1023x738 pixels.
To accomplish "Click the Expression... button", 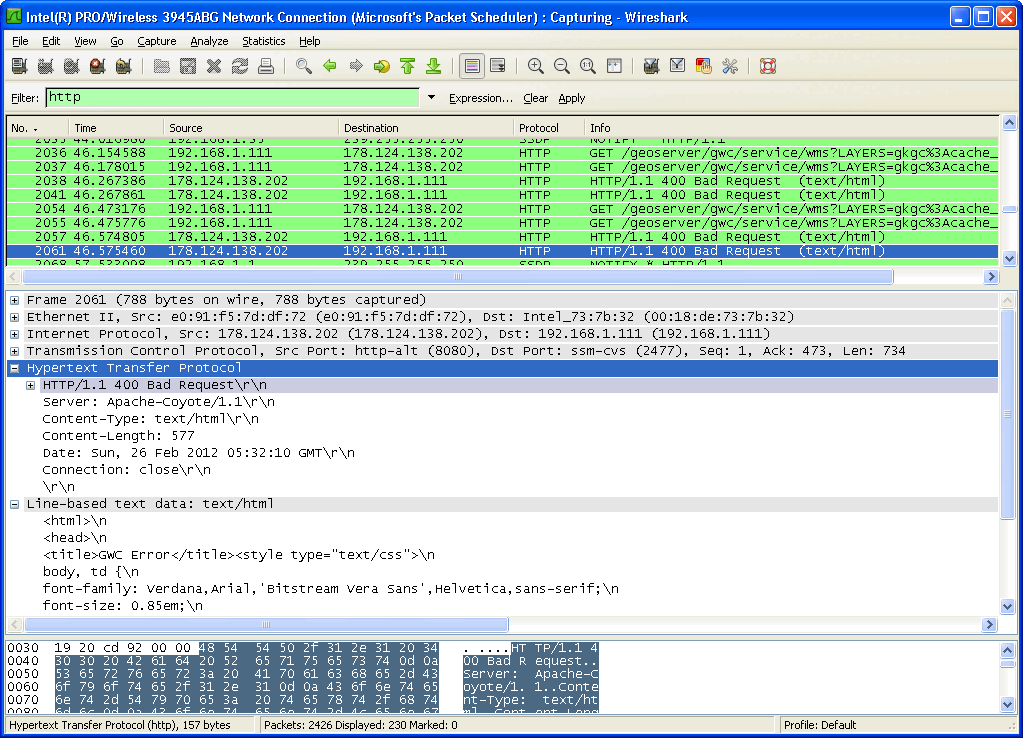I will [x=480, y=98].
